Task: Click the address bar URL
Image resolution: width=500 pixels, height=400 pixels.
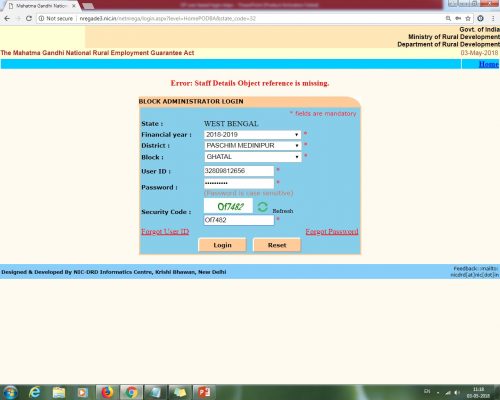Action: pos(168,19)
